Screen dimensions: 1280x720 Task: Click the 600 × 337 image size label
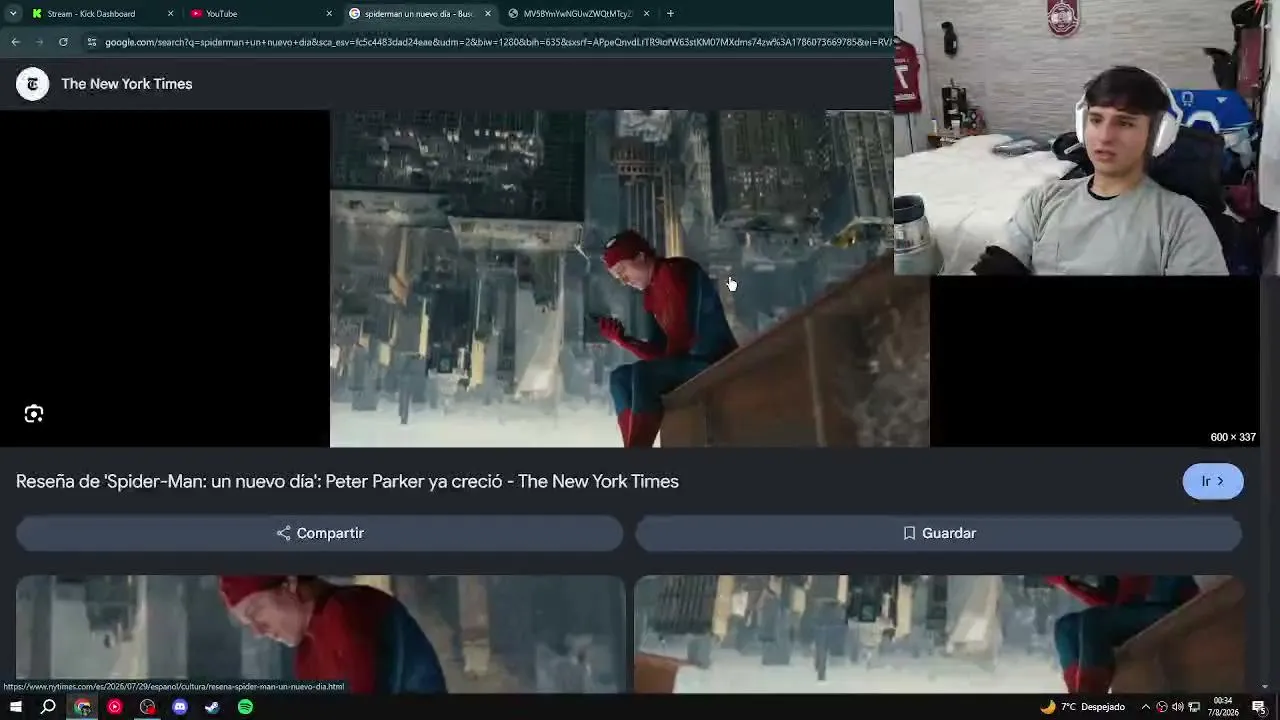coord(1233,437)
